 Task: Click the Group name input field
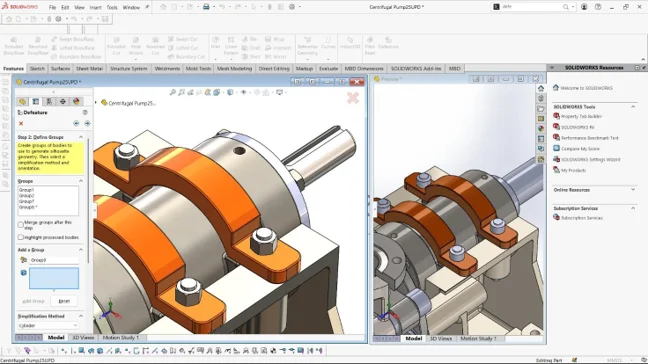[x=54, y=260]
